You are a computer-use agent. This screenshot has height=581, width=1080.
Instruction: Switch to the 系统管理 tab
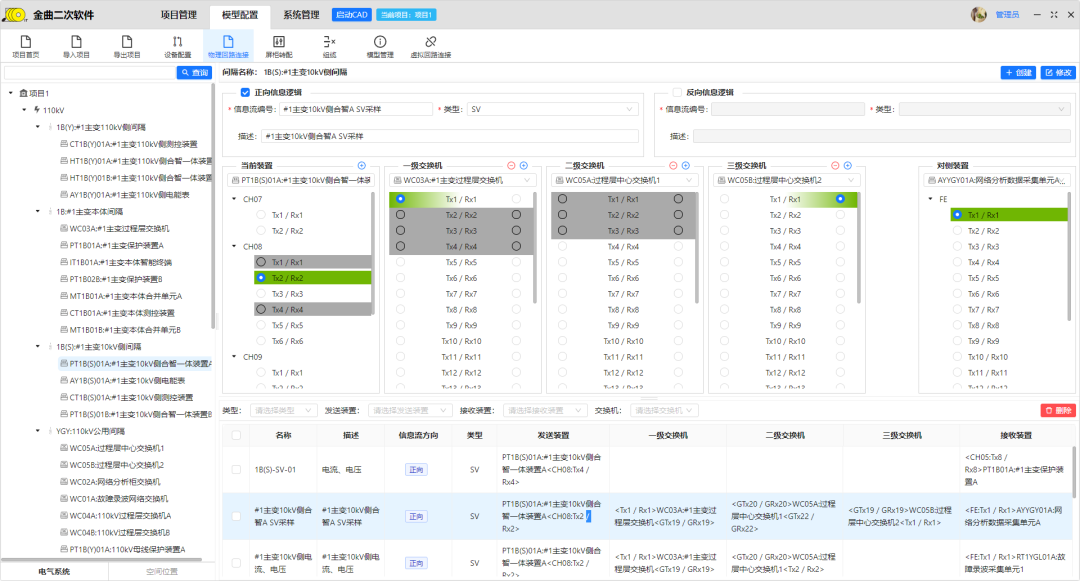(x=301, y=15)
